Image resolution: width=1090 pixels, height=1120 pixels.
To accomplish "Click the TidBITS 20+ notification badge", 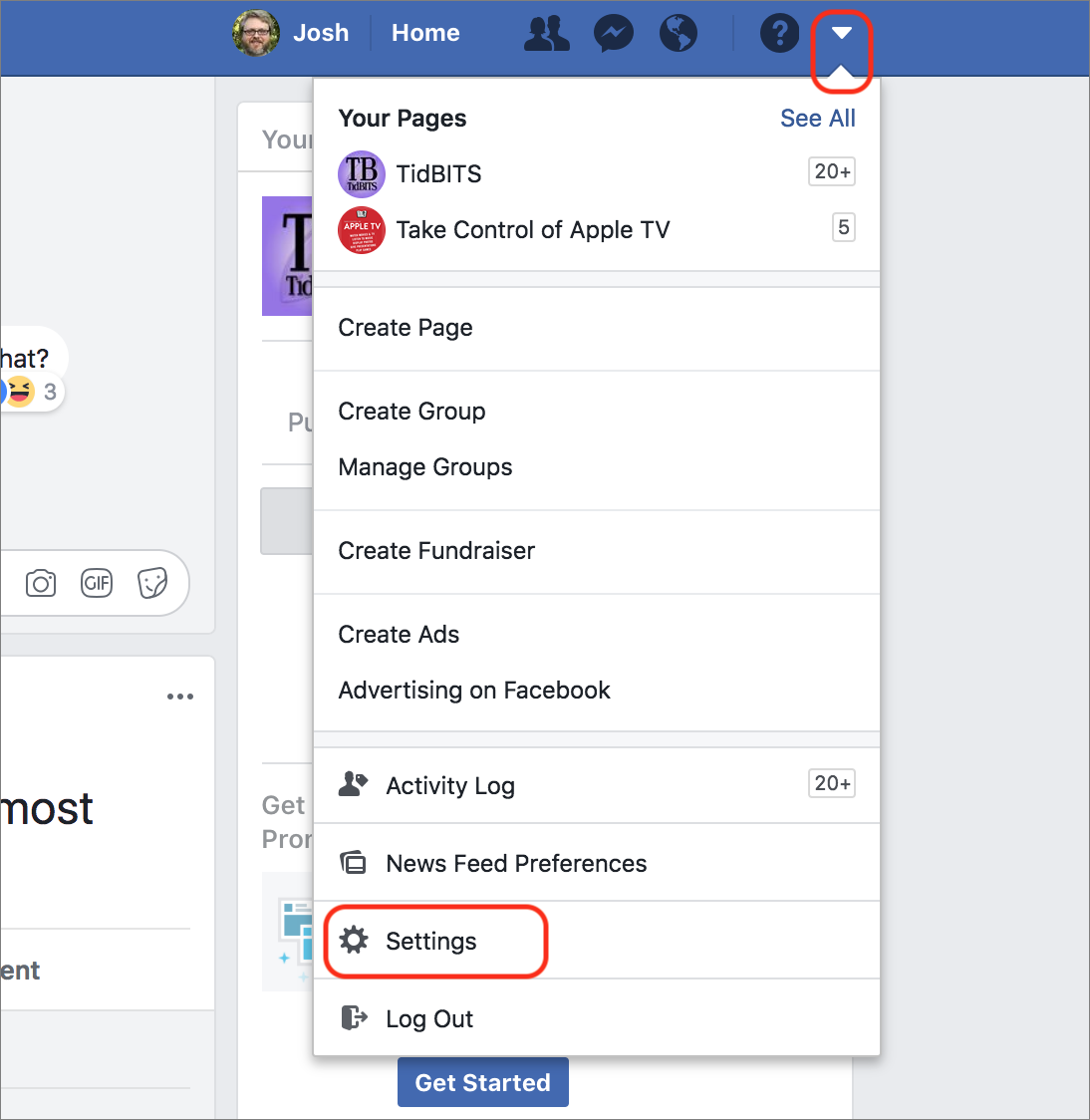I will coord(831,171).
